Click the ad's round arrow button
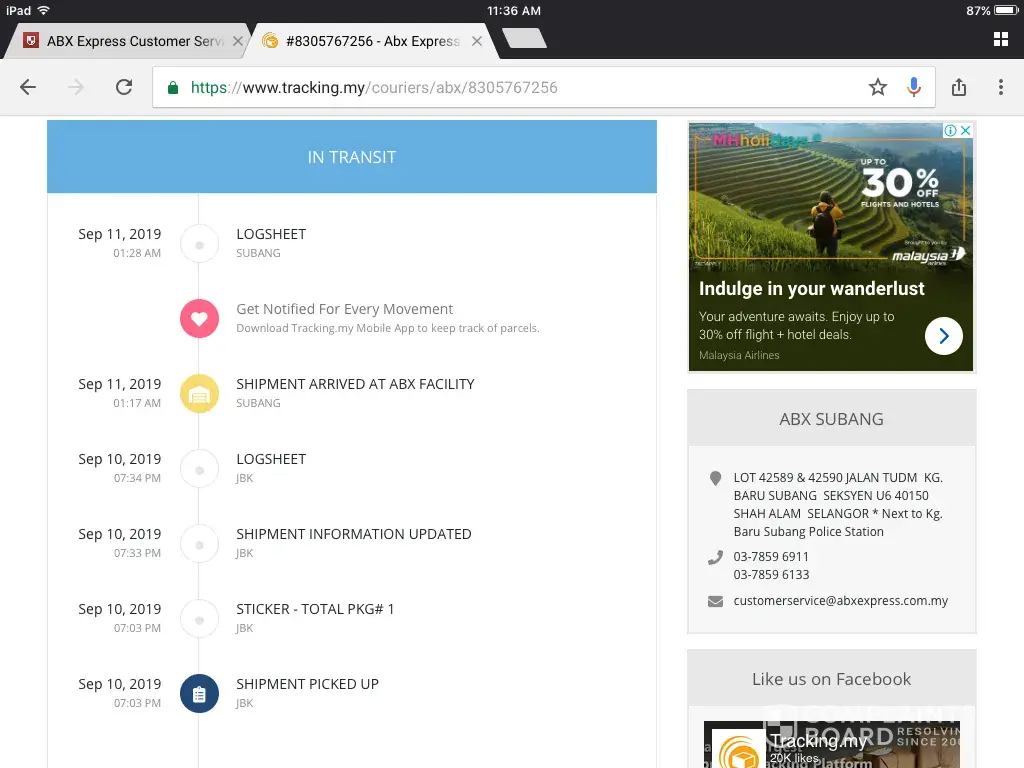 coord(943,336)
